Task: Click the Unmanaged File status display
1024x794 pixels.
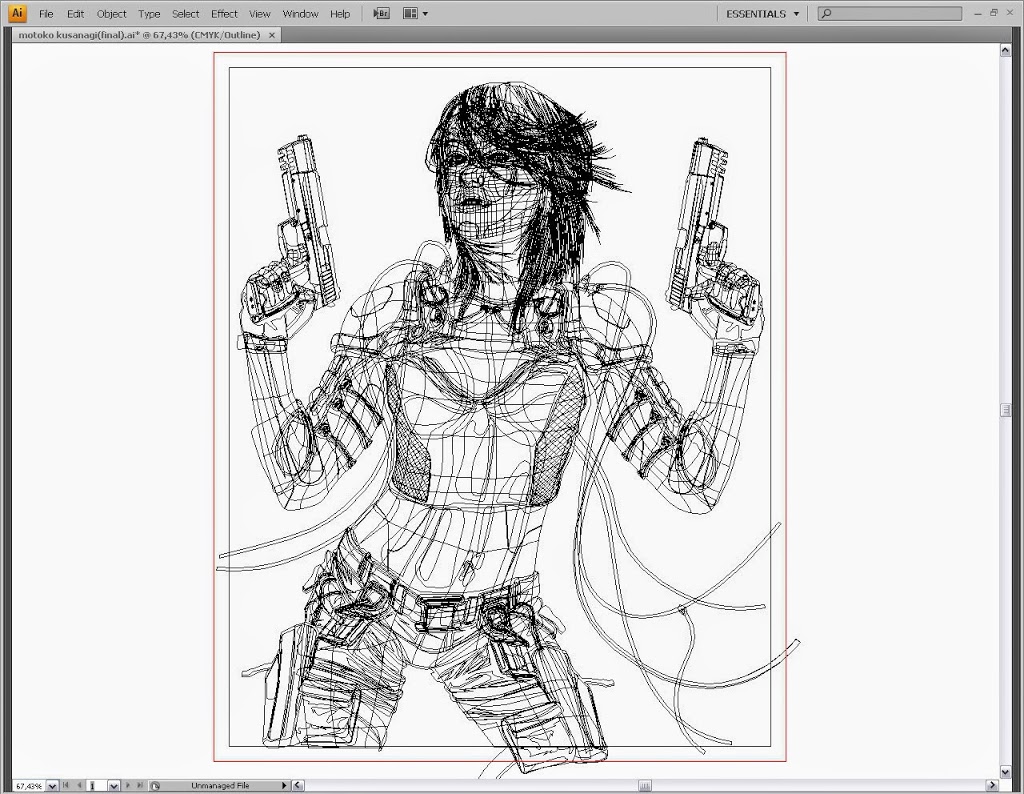Action: coord(220,785)
